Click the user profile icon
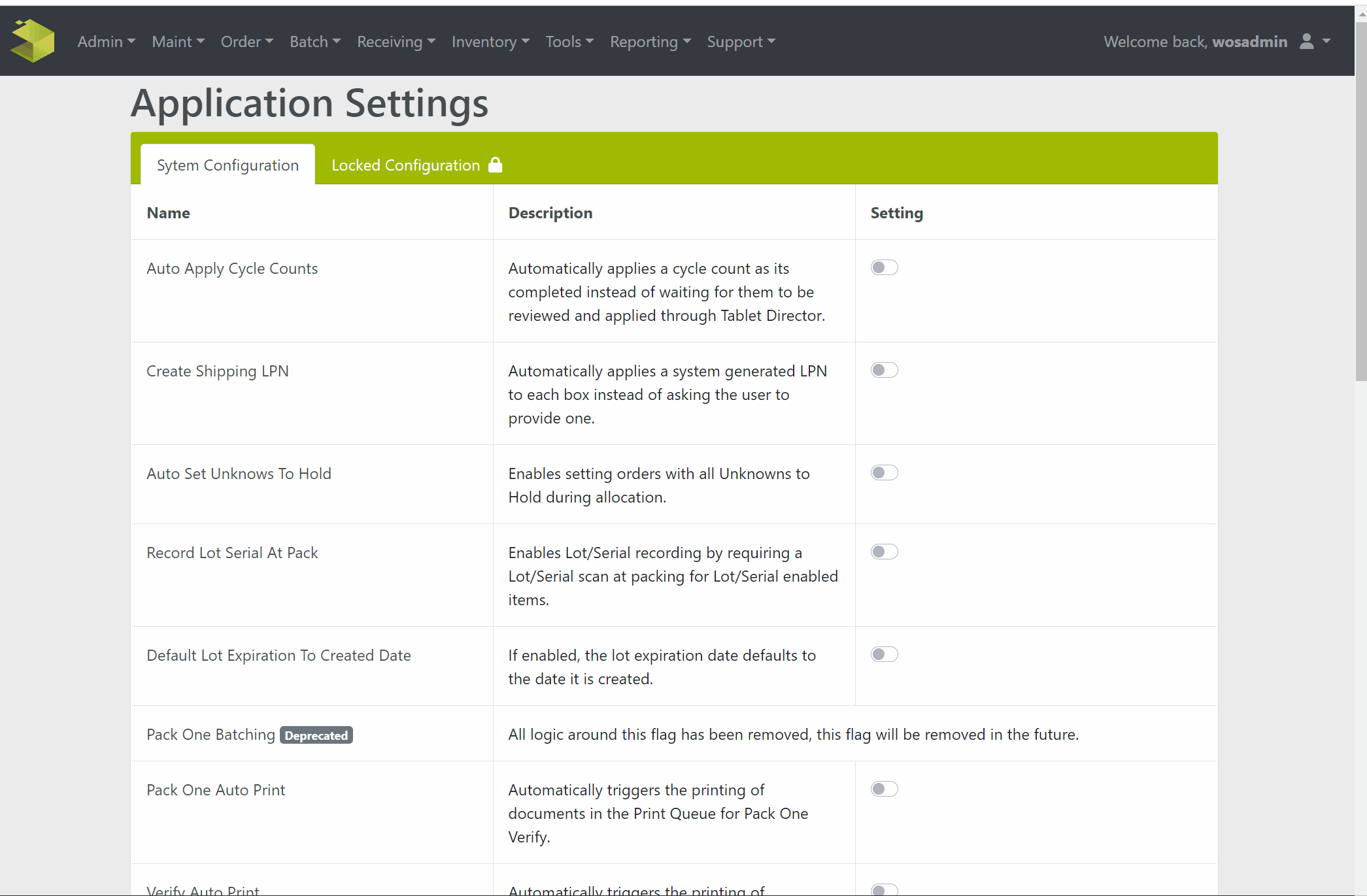Screen dimensions: 1367x896 (x=1306, y=41)
